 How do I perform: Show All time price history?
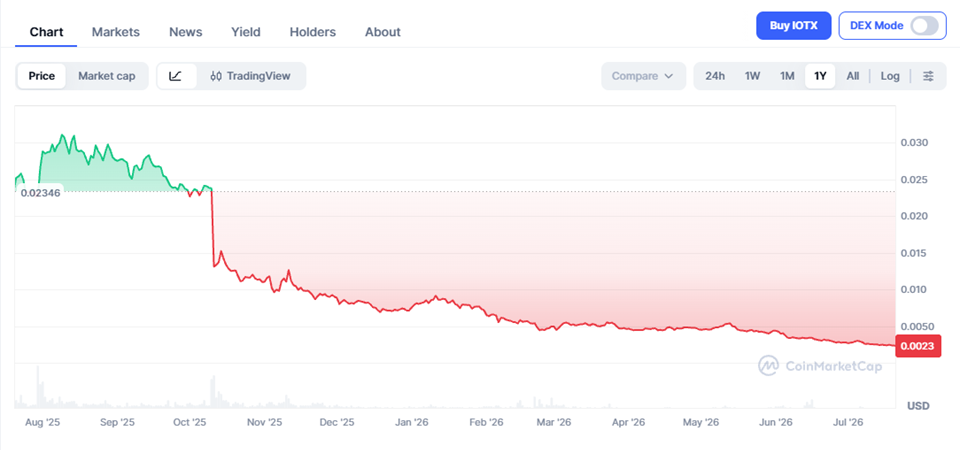tap(852, 76)
